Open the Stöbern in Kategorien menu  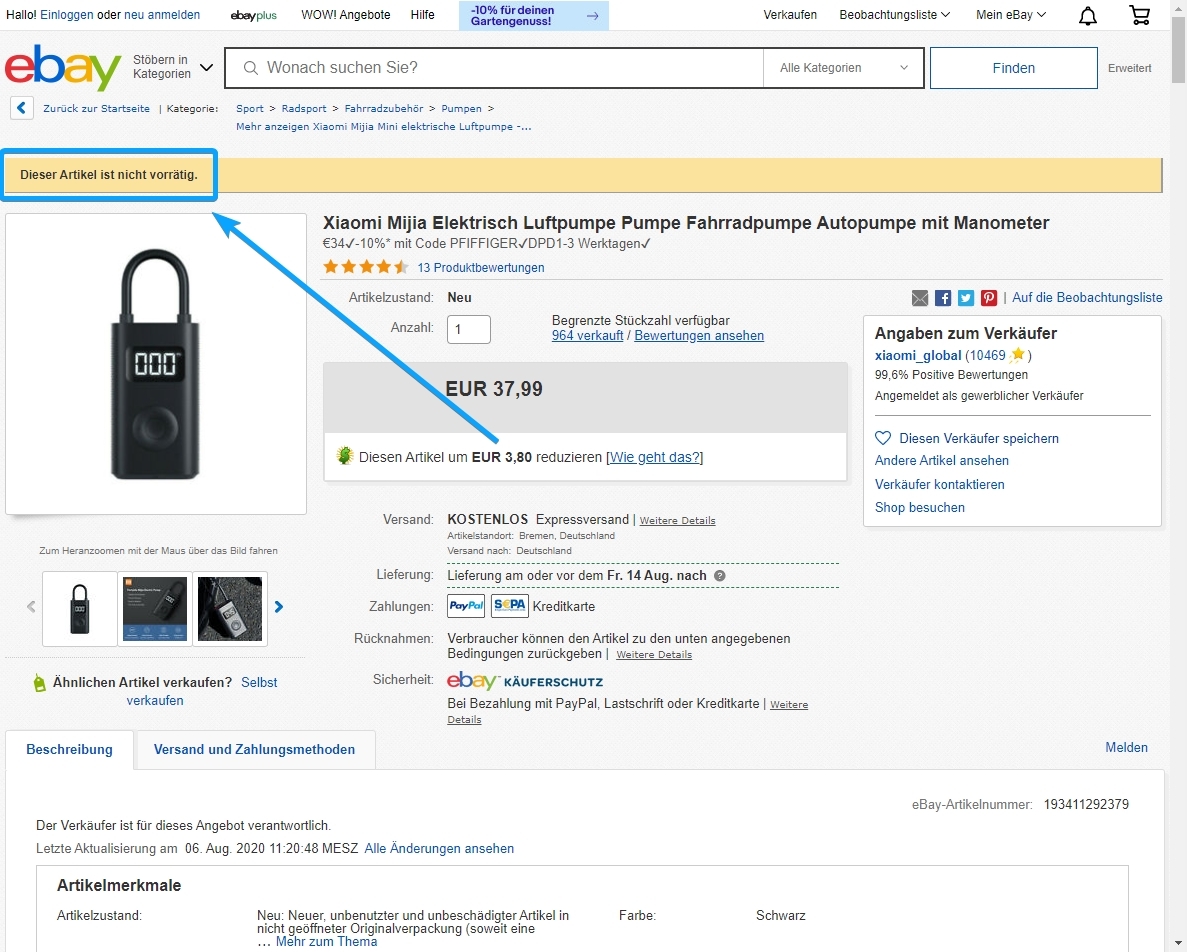point(173,68)
